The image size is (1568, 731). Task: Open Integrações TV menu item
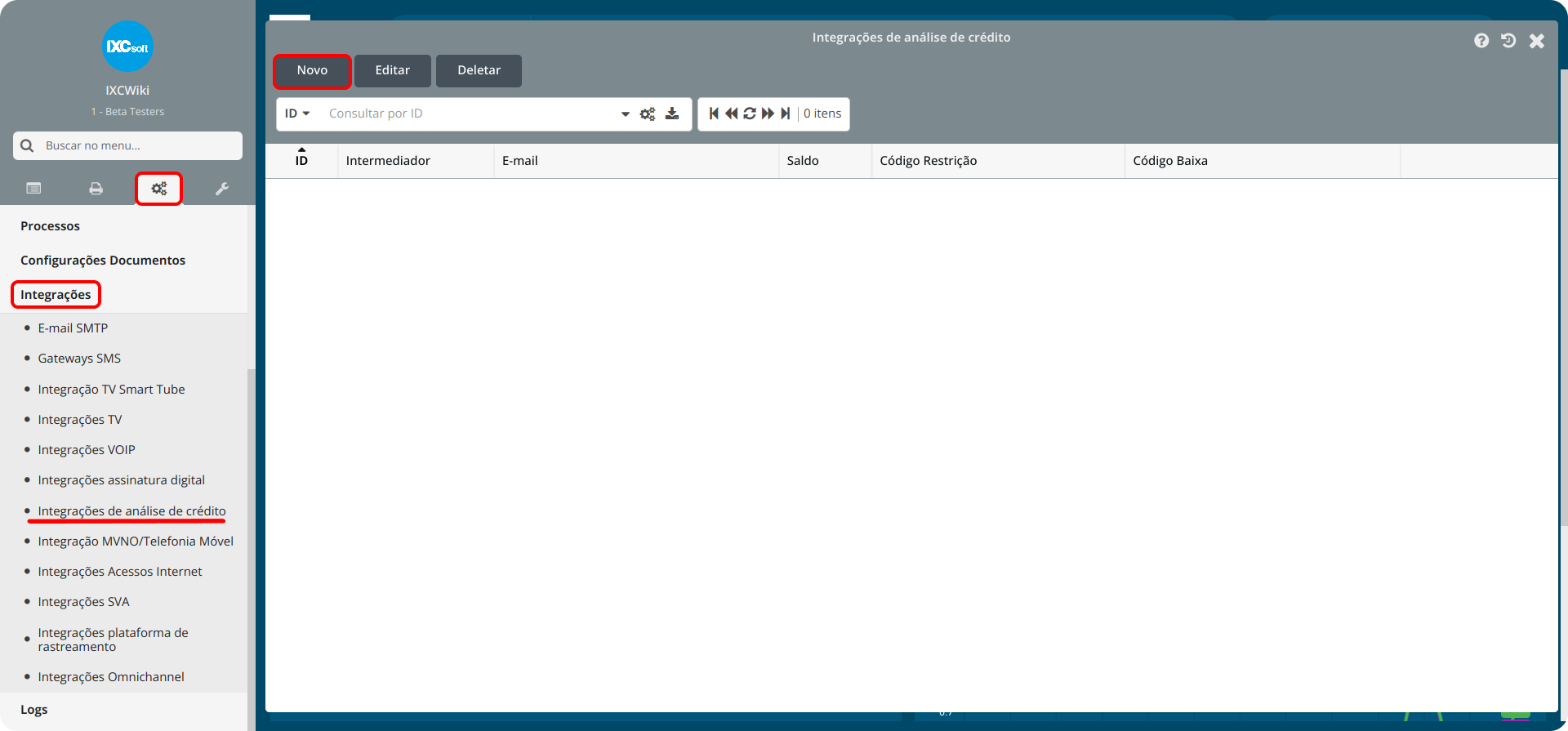[x=80, y=420]
